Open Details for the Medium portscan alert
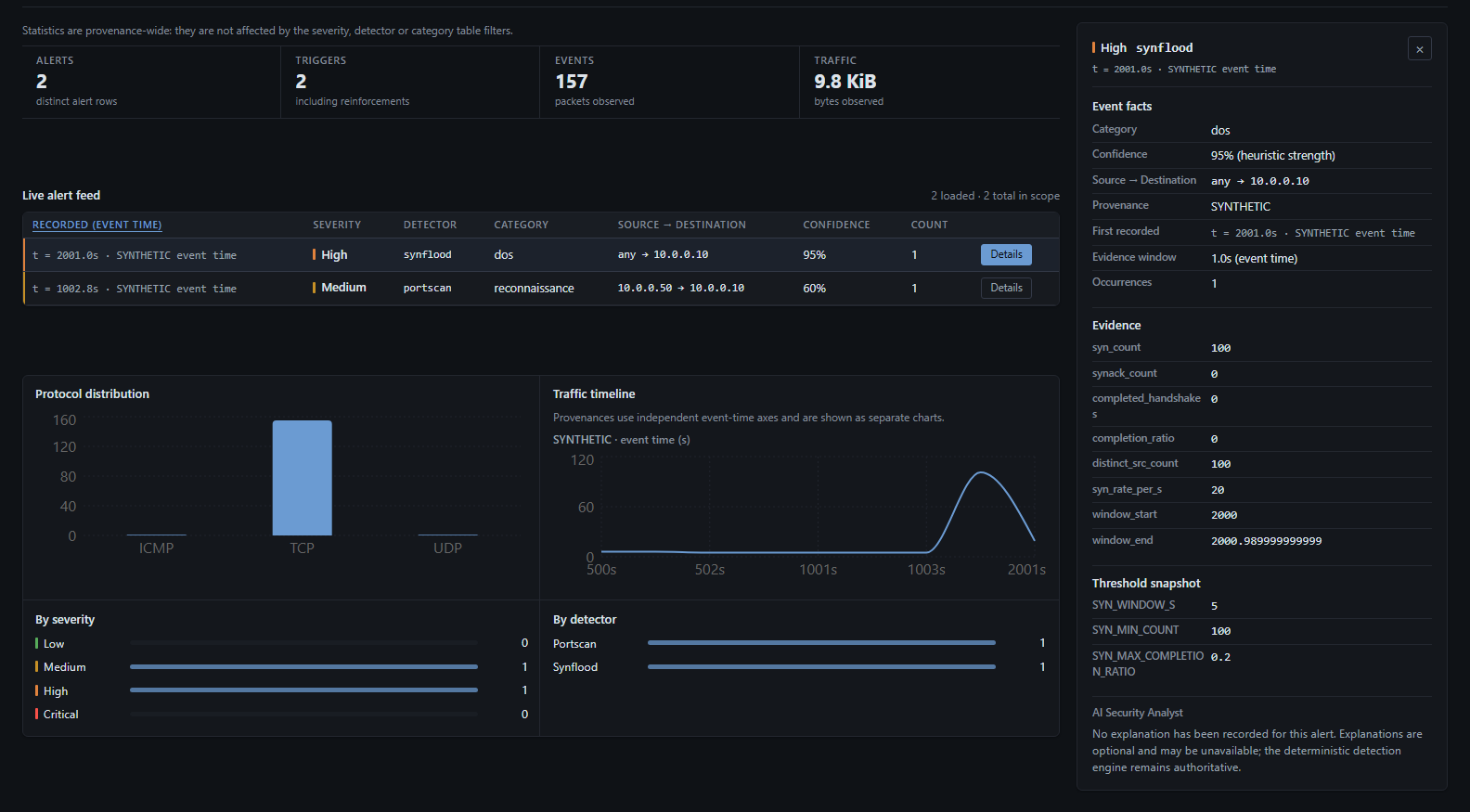This screenshot has height=812, width=1470. pos(1006,288)
